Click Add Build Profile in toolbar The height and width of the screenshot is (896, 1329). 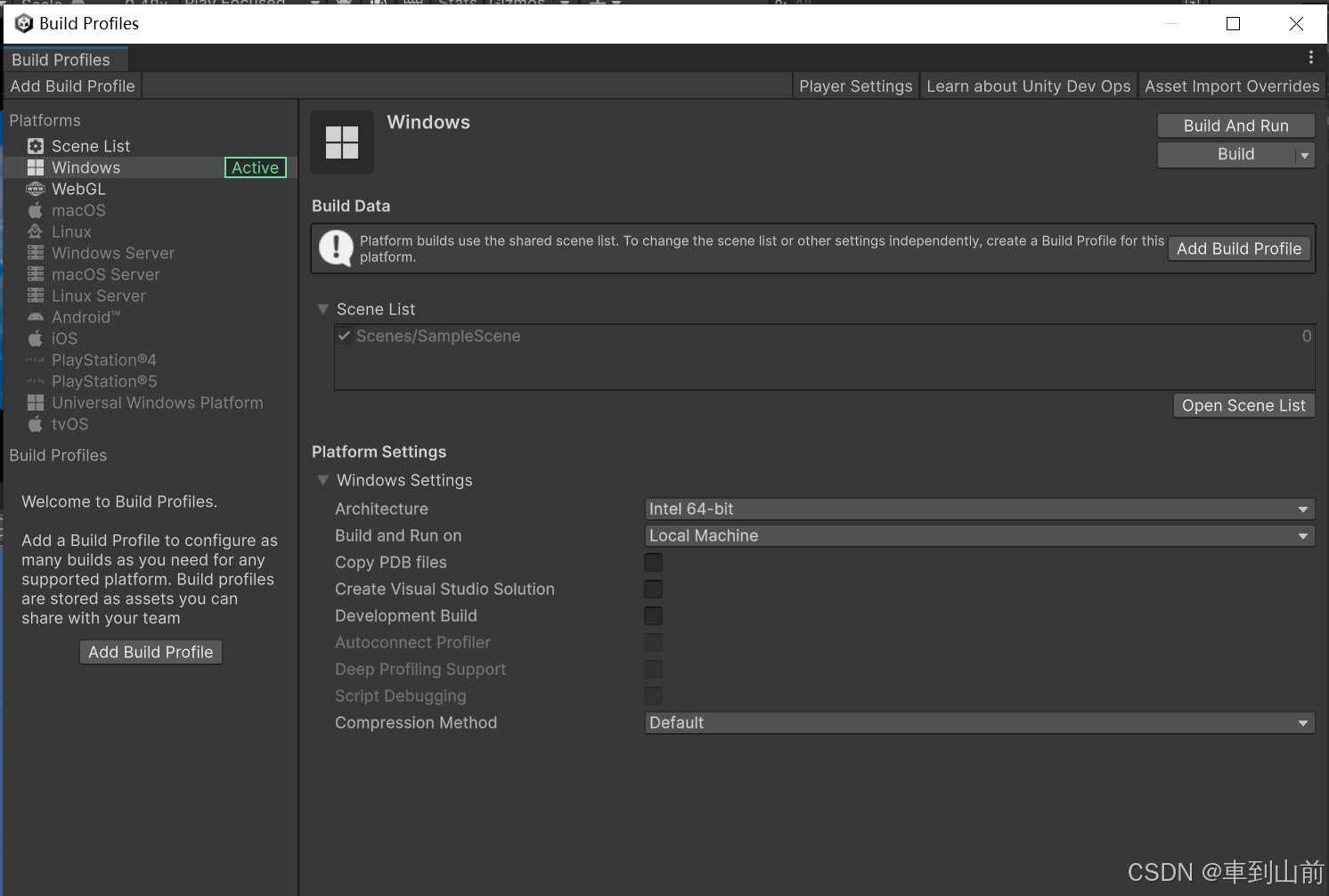point(73,86)
